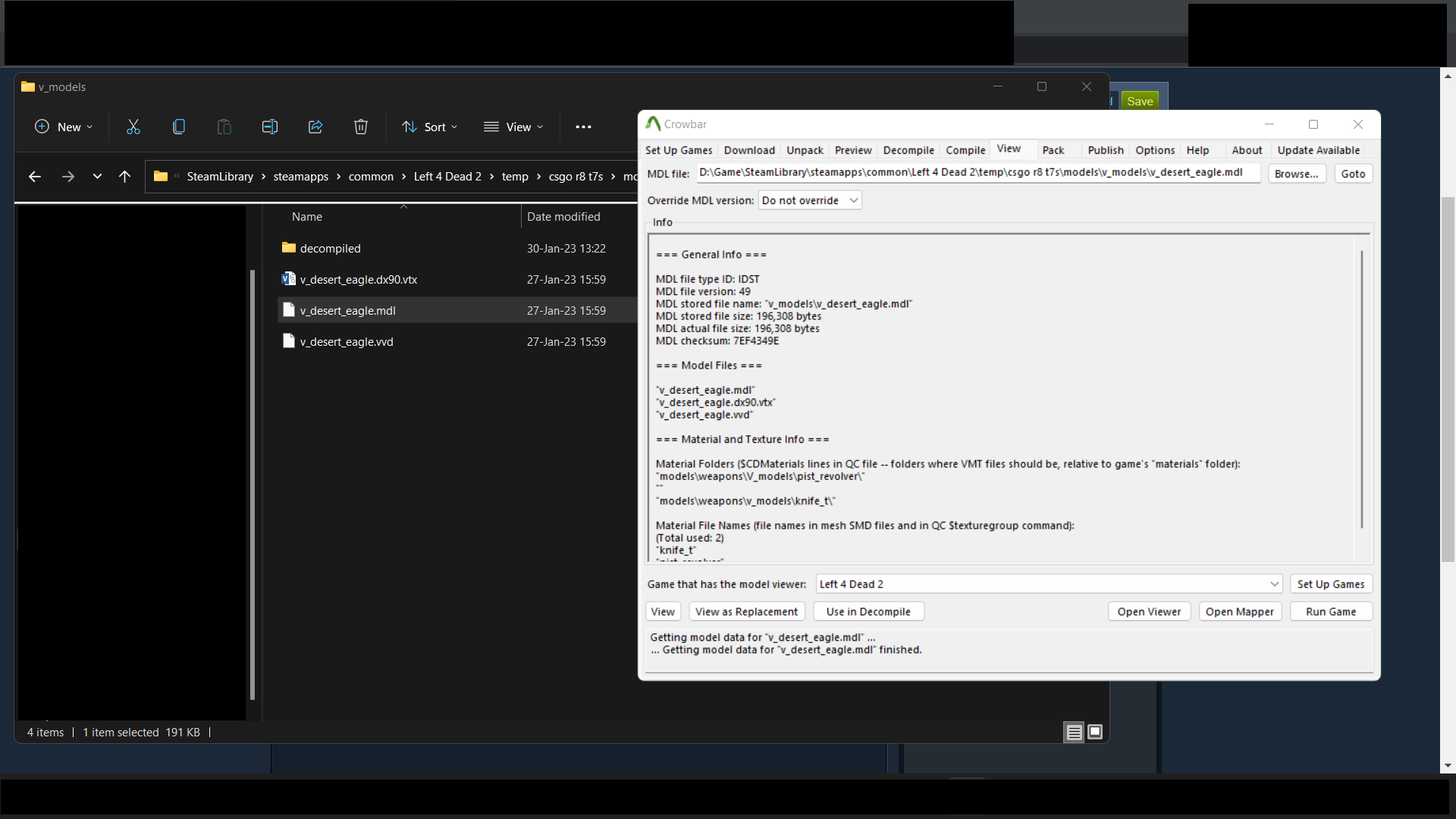1456x819 pixels.
Task: Click the Use in Decompile button
Action: (x=868, y=611)
